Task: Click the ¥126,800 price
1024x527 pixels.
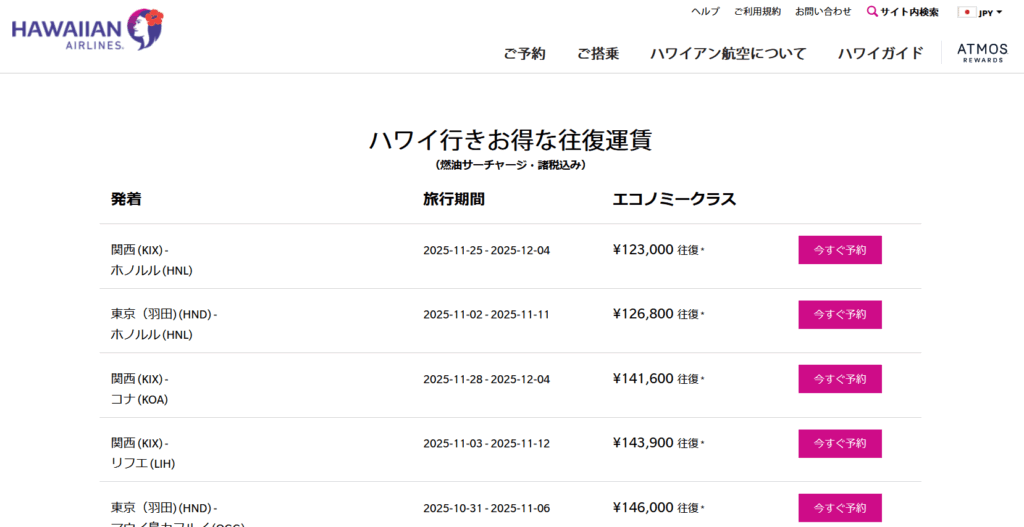Action: click(x=643, y=314)
